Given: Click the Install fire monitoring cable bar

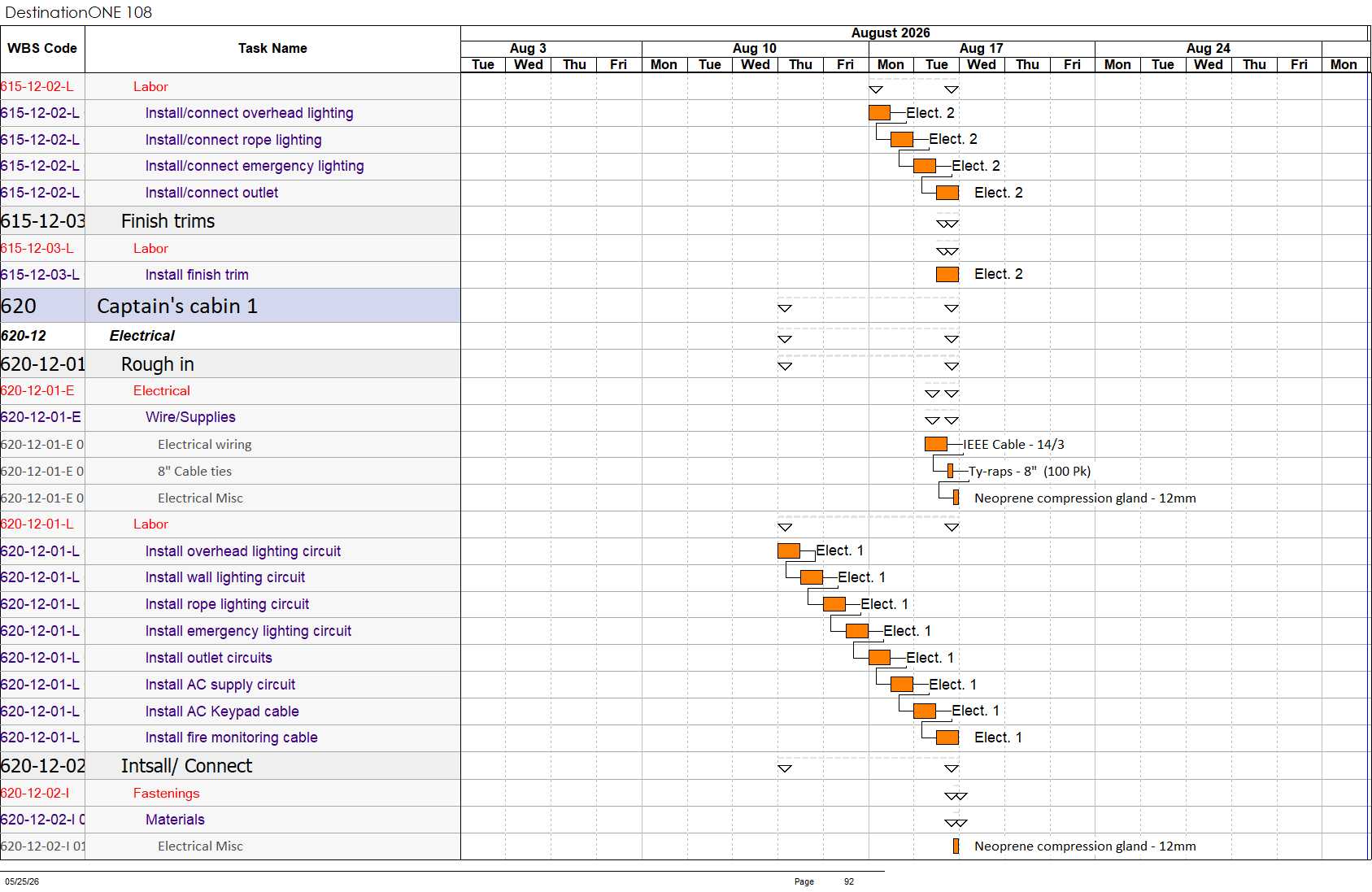Looking at the screenshot, I should (947, 738).
